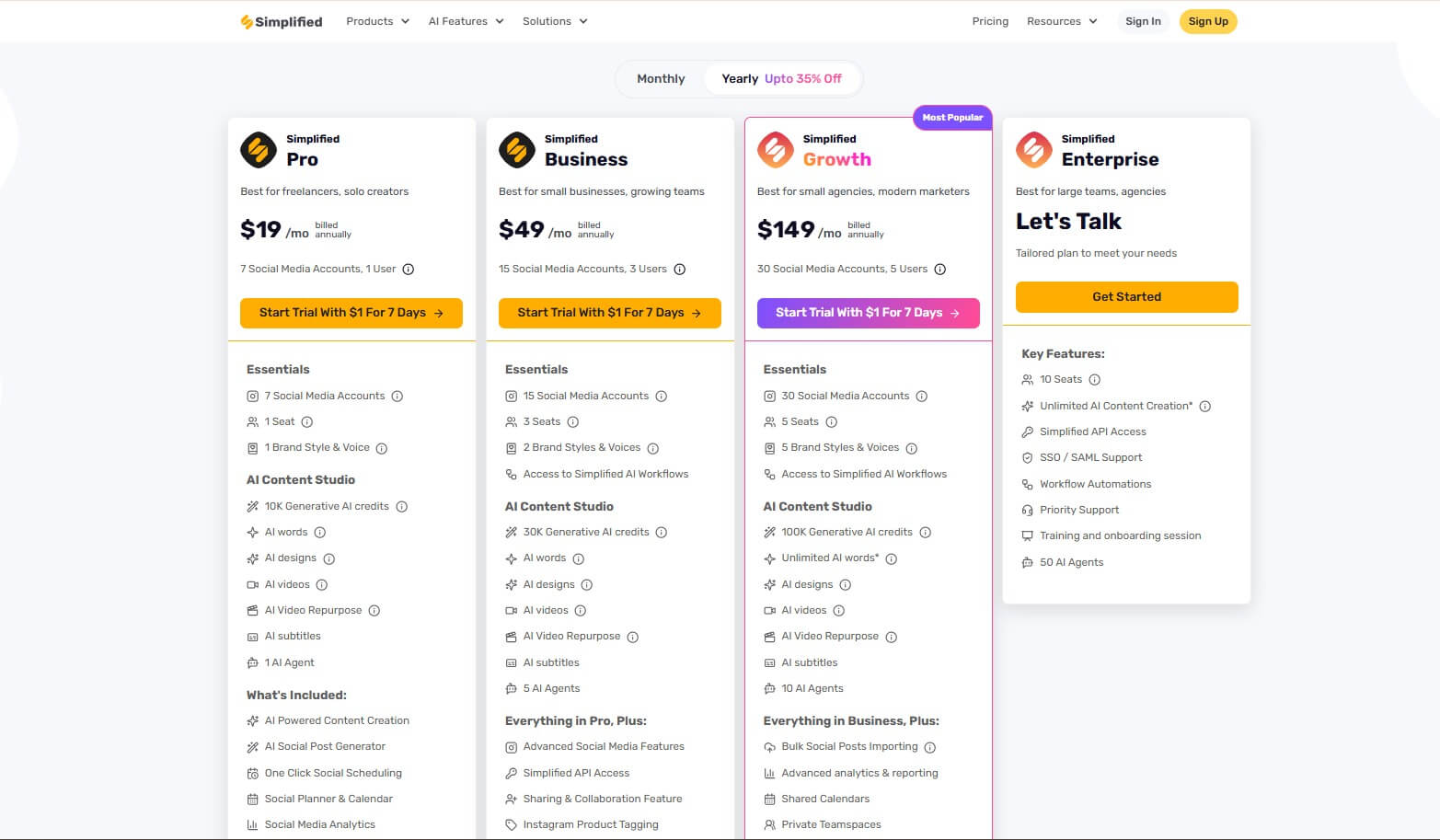Click Get Started on Enterprise plan

coord(1127,297)
